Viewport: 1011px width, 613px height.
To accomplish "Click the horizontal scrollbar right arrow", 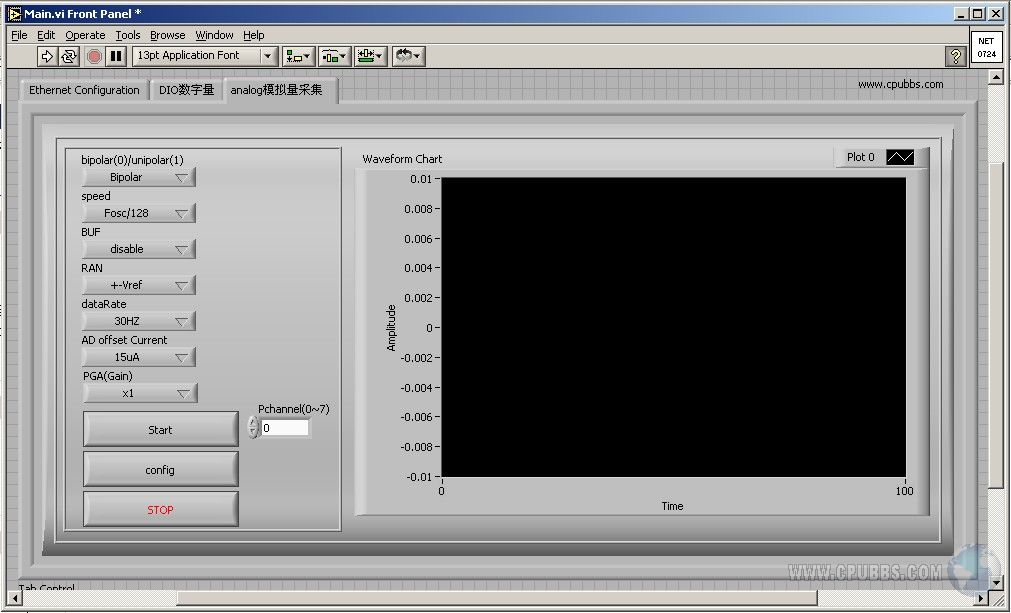I will (x=981, y=598).
